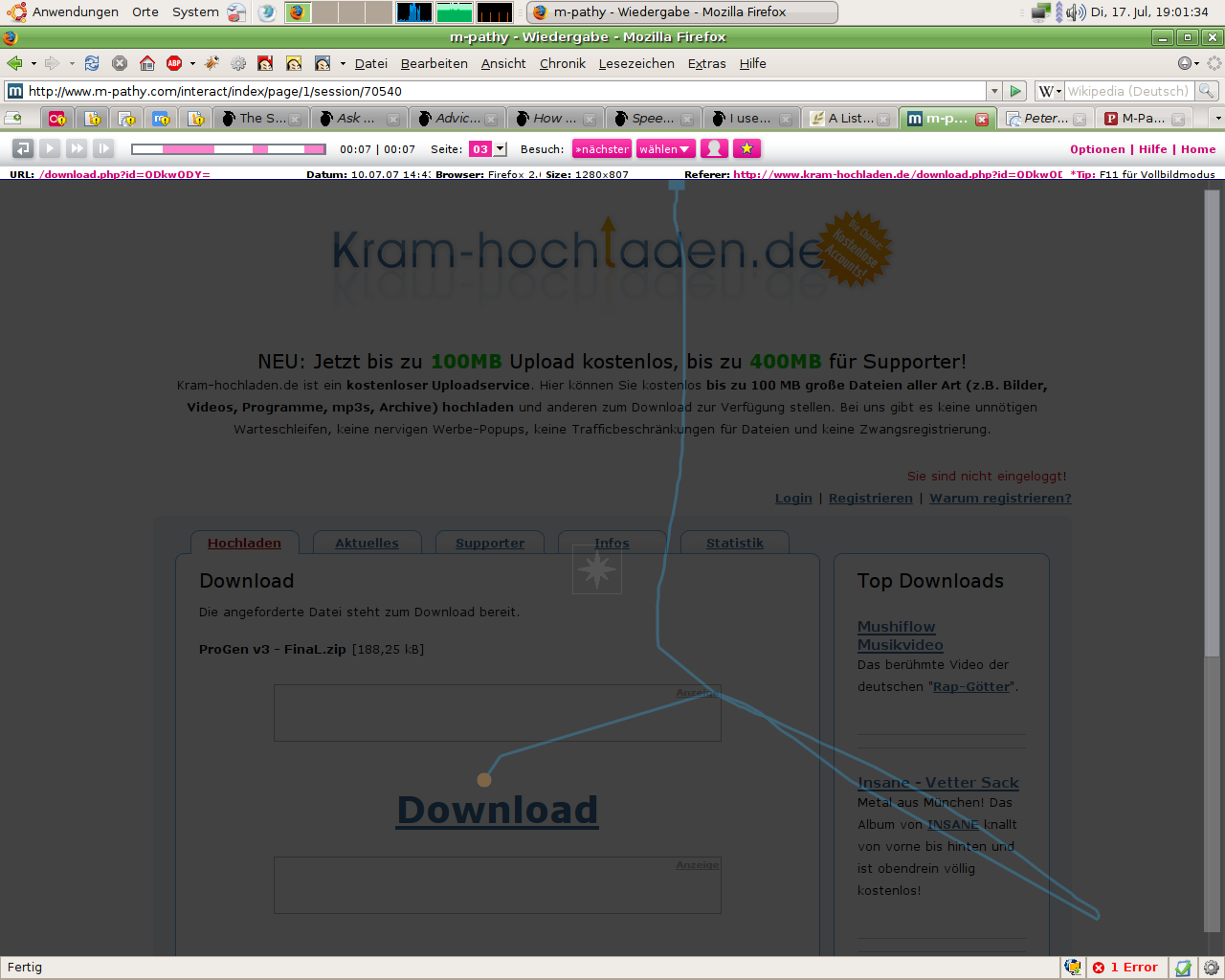Open the Bearbeiten menu

(x=434, y=63)
